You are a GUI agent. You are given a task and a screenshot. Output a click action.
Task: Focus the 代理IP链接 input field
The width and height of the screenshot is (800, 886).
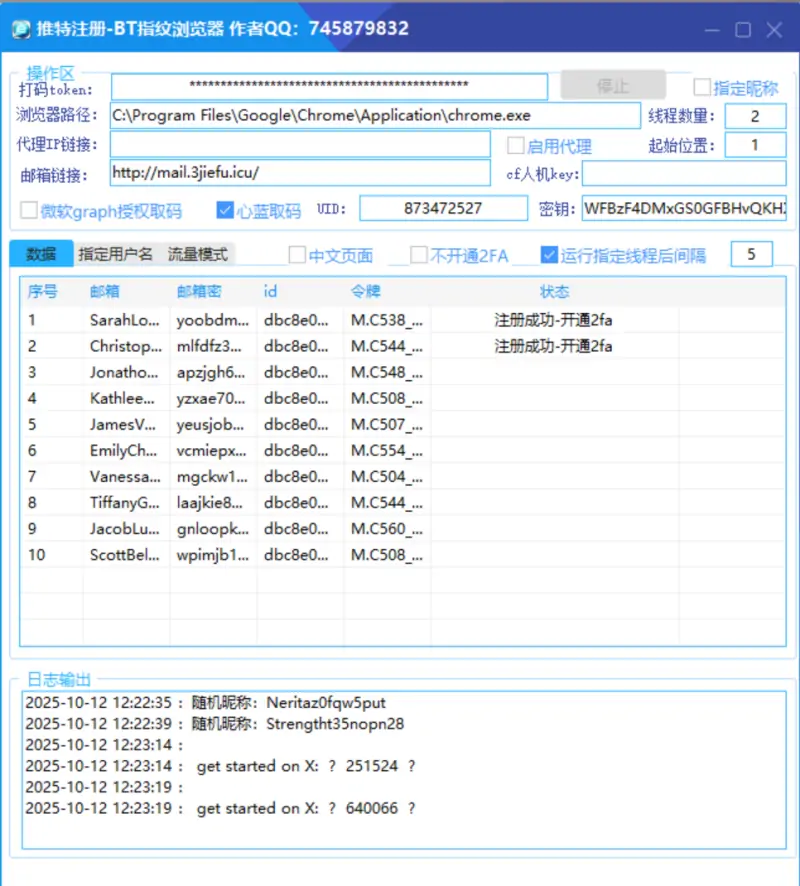tap(300, 145)
